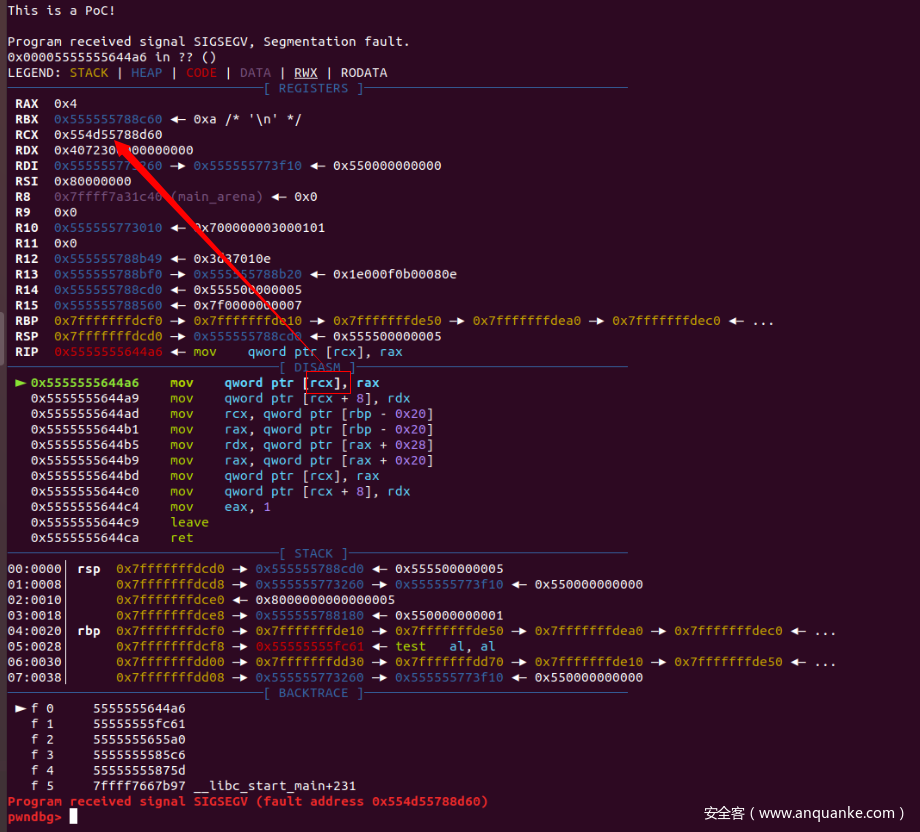Click R14 value 0x555555788cd0
This screenshot has height=832, width=920.
[x=108, y=290]
